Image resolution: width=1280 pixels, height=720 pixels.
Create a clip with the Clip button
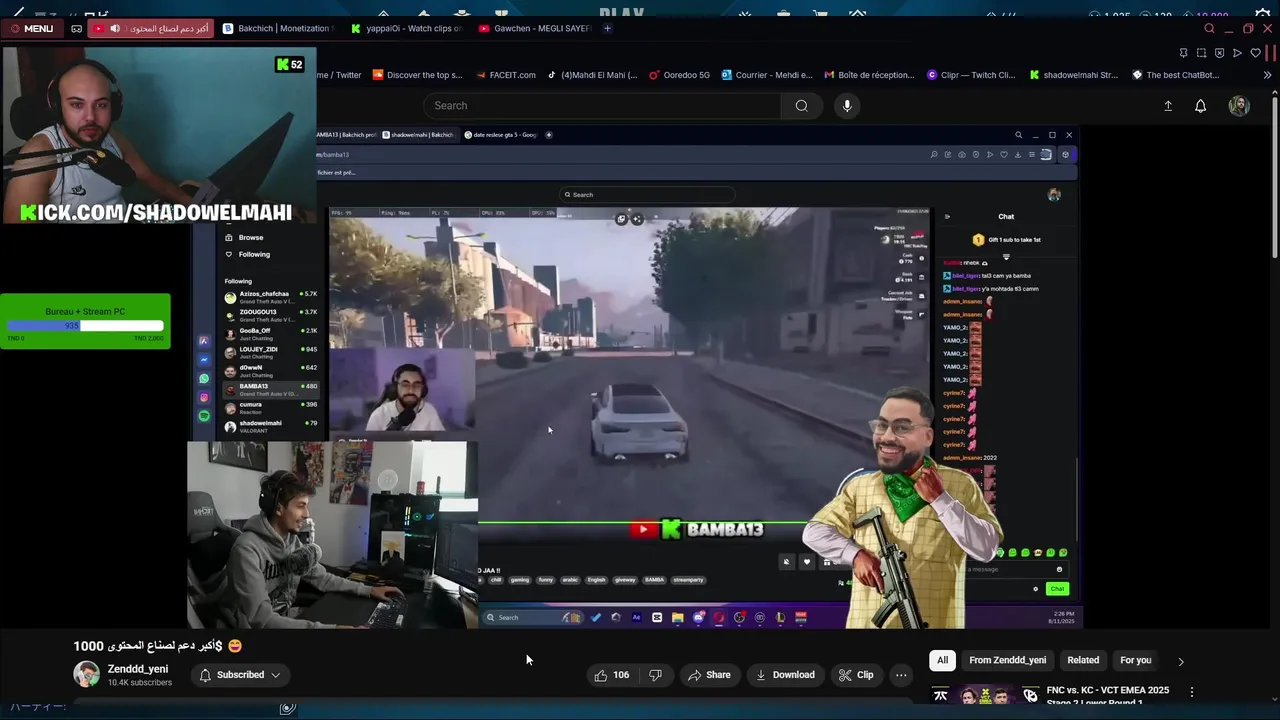coord(856,675)
